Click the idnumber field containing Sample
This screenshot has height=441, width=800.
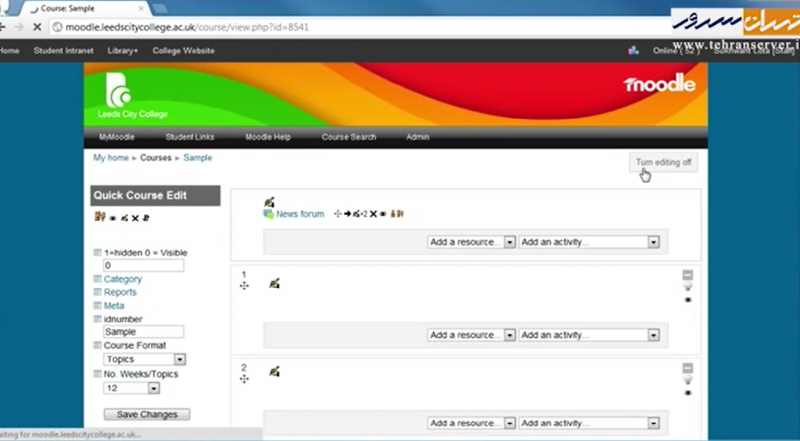pos(143,332)
